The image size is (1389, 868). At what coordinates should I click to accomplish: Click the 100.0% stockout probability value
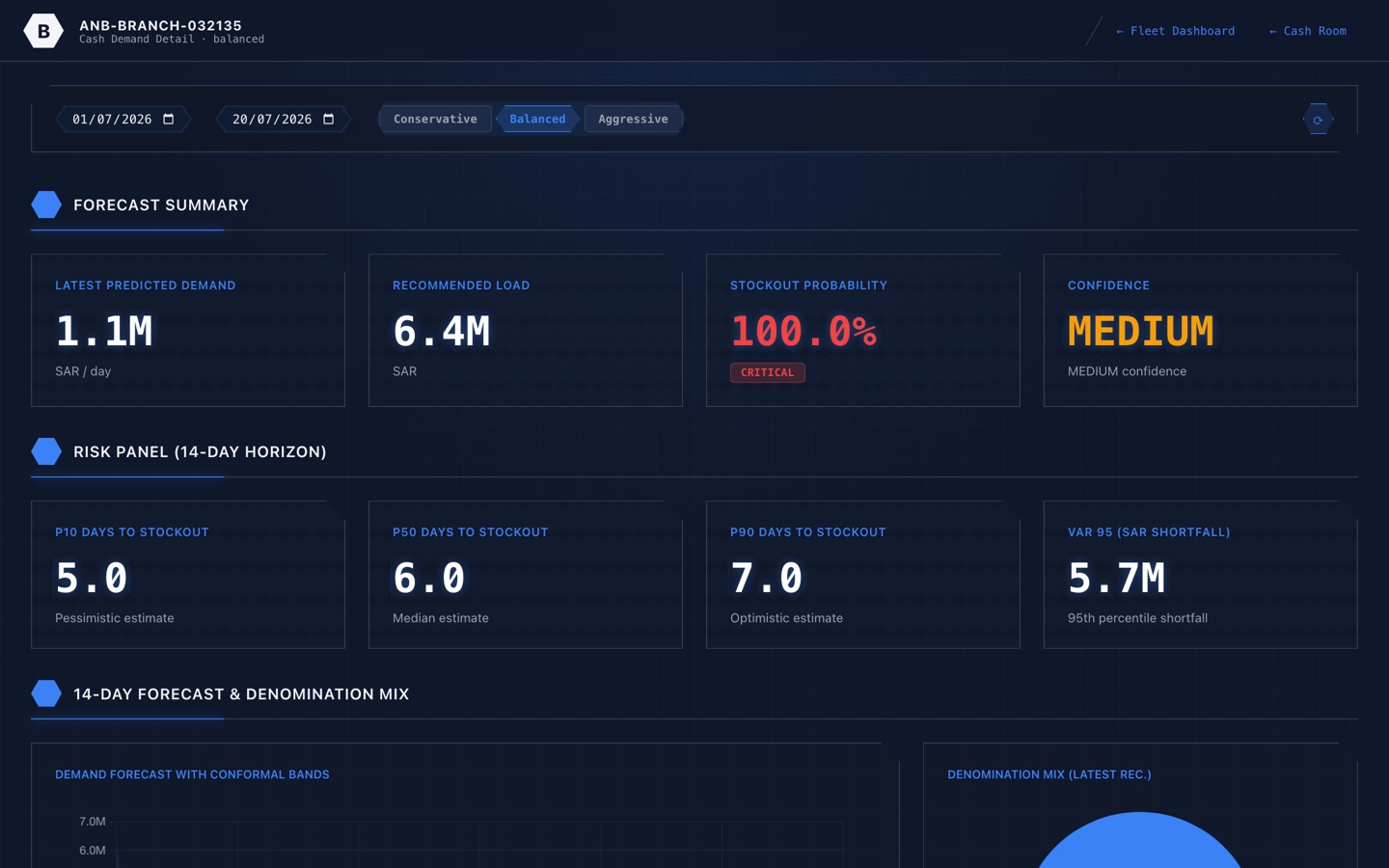(x=803, y=331)
